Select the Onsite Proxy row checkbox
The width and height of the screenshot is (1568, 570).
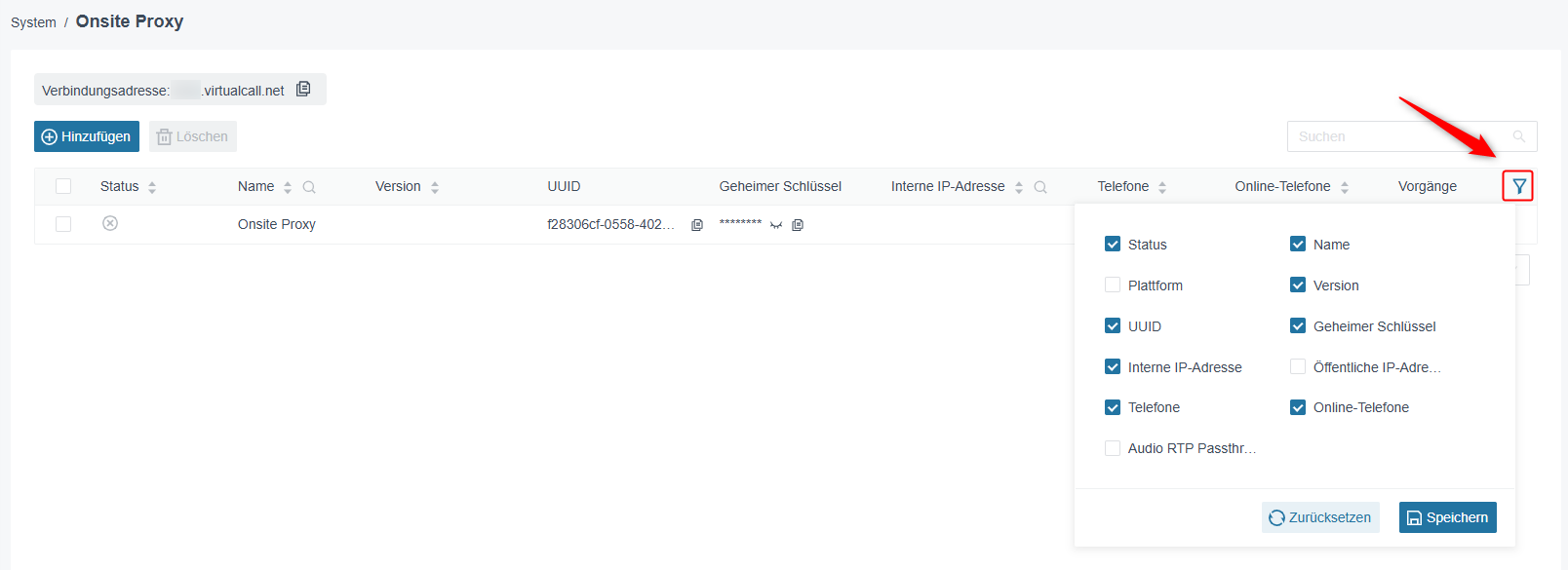(x=63, y=224)
